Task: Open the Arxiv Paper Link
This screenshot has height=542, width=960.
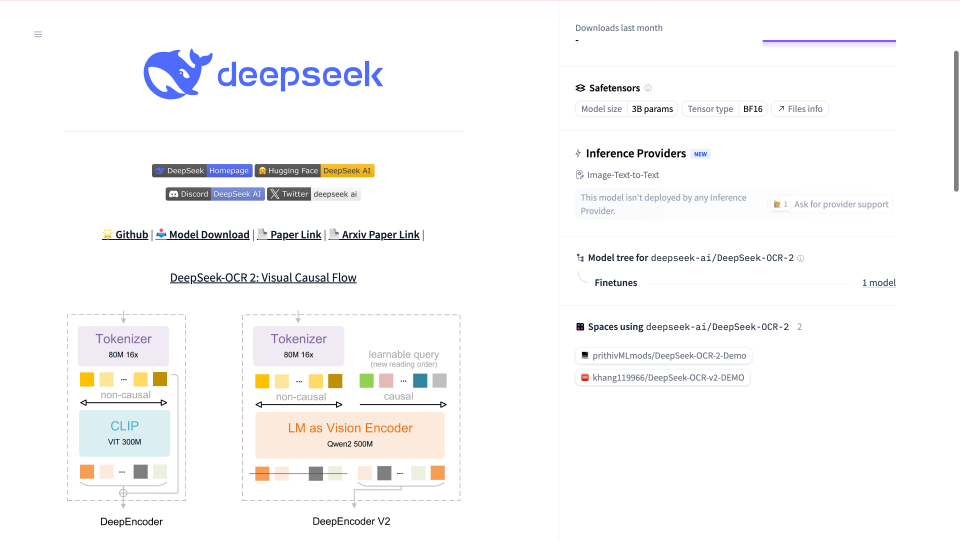Action: [x=374, y=235]
